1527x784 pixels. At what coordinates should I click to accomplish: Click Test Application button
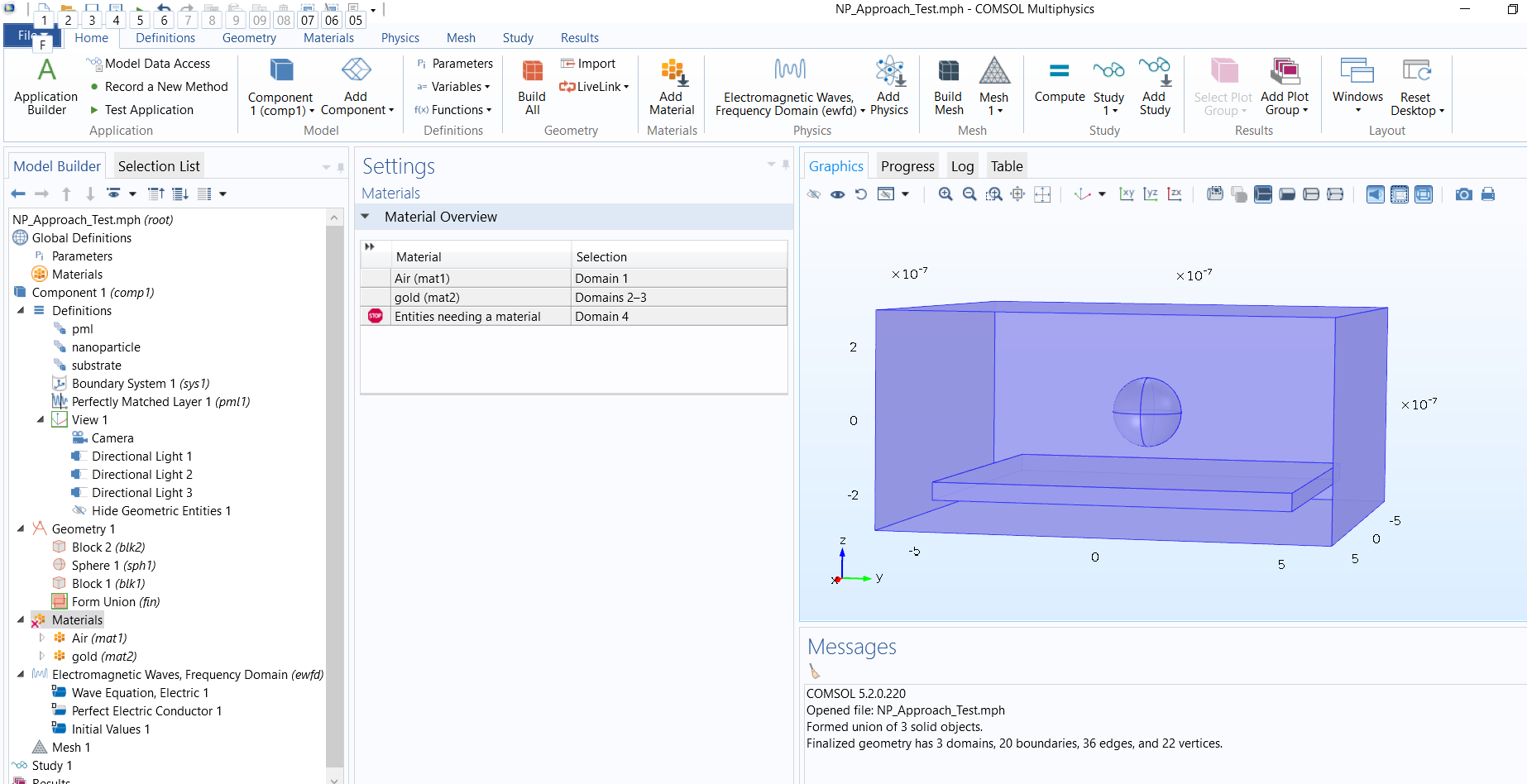(149, 110)
